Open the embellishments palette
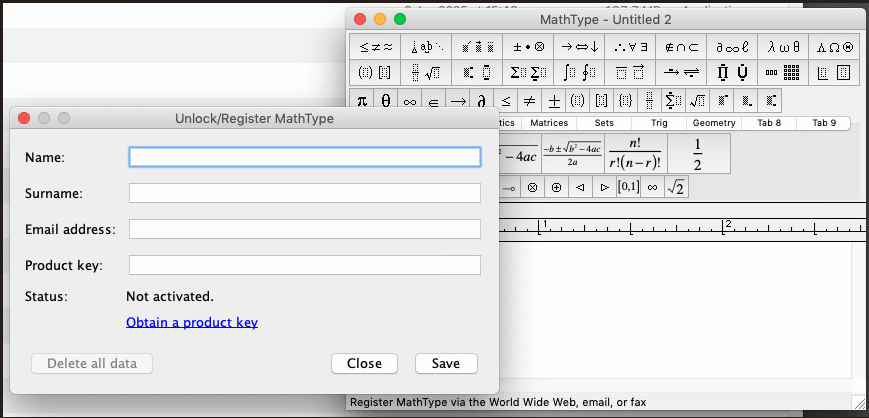The image size is (869, 418). [x=477, y=47]
